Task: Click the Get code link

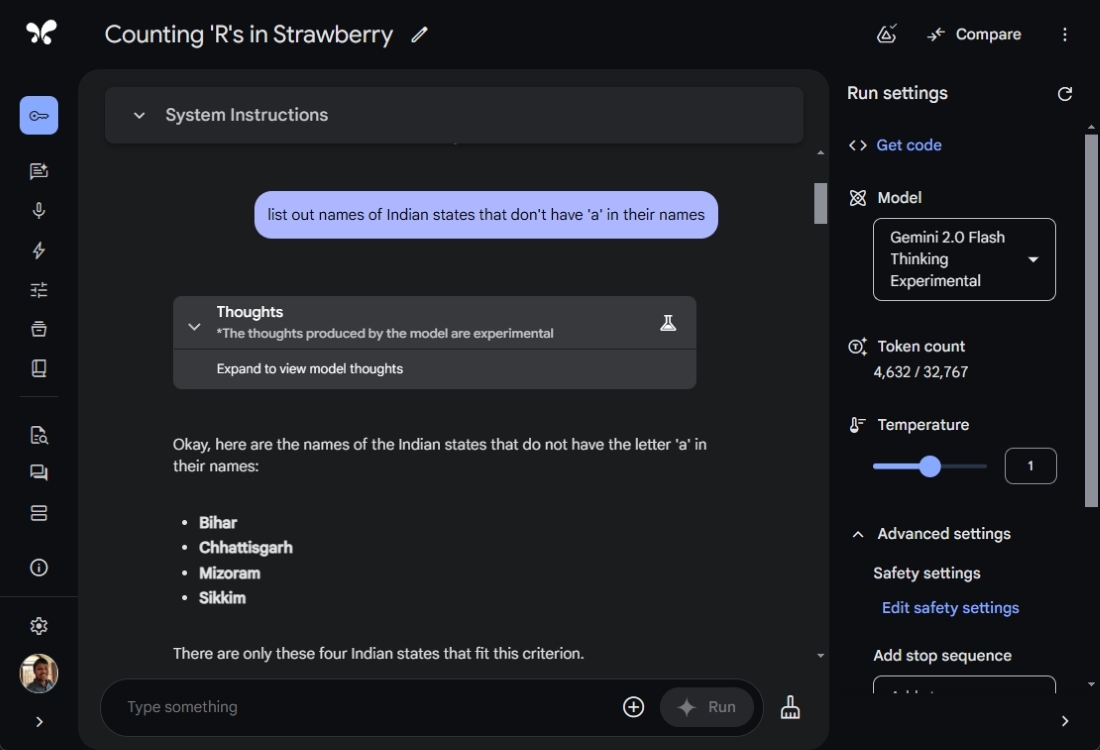Action: coord(908,145)
